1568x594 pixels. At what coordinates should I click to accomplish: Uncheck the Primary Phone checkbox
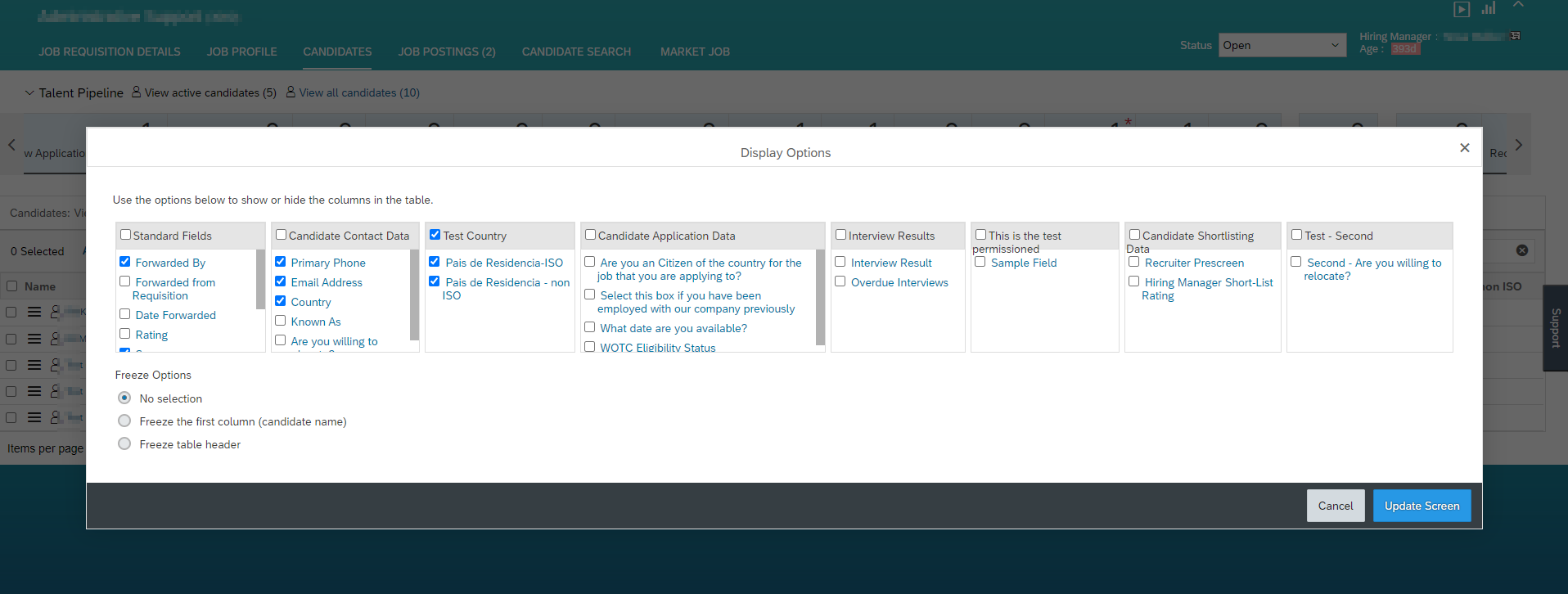pyautogui.click(x=280, y=262)
